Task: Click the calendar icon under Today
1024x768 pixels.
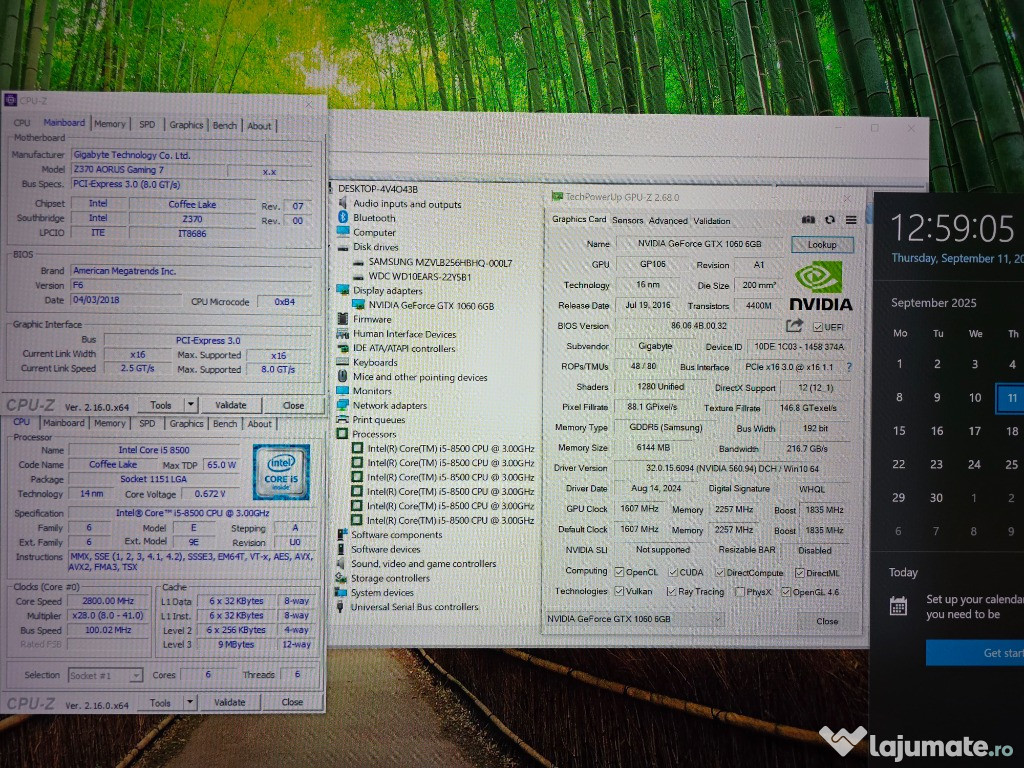Action: (899, 606)
